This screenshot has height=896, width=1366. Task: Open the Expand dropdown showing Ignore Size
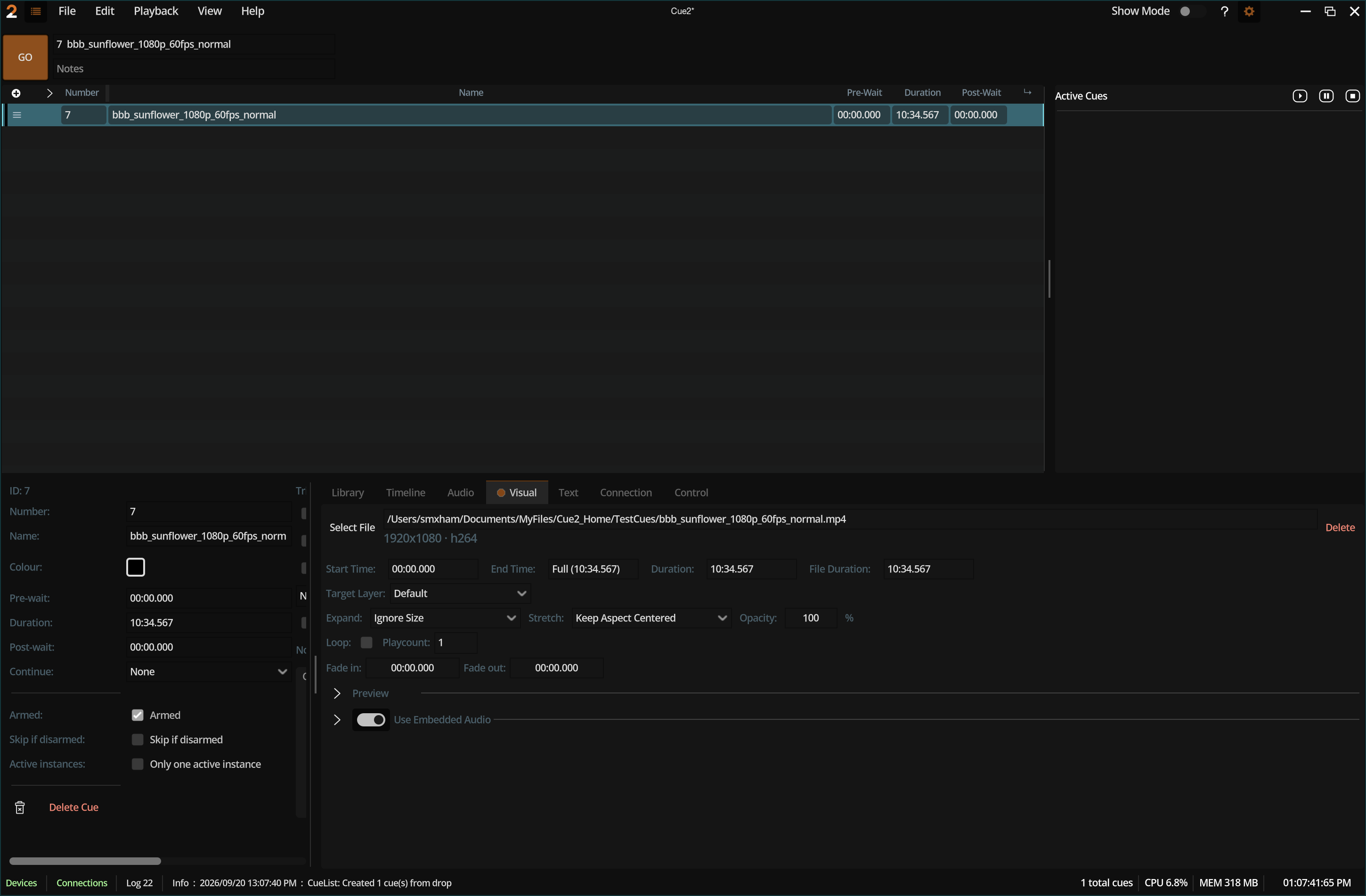pyautogui.click(x=445, y=618)
